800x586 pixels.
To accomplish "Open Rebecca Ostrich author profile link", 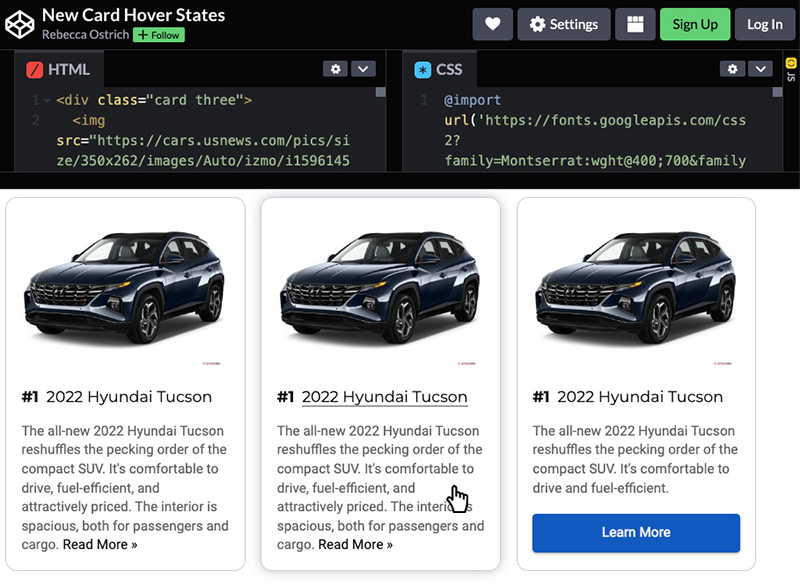I will [85, 35].
